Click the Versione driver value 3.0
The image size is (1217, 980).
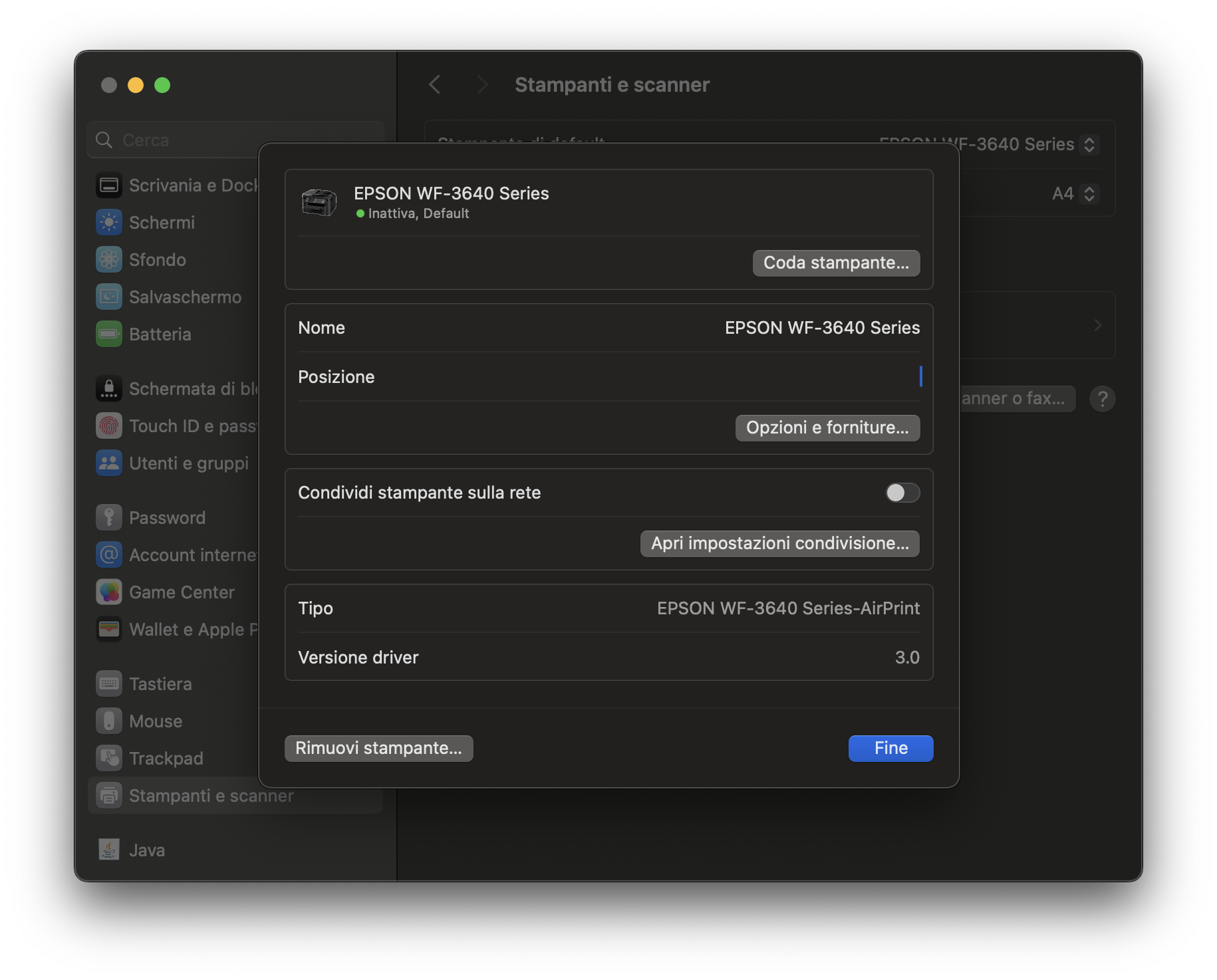pos(907,658)
